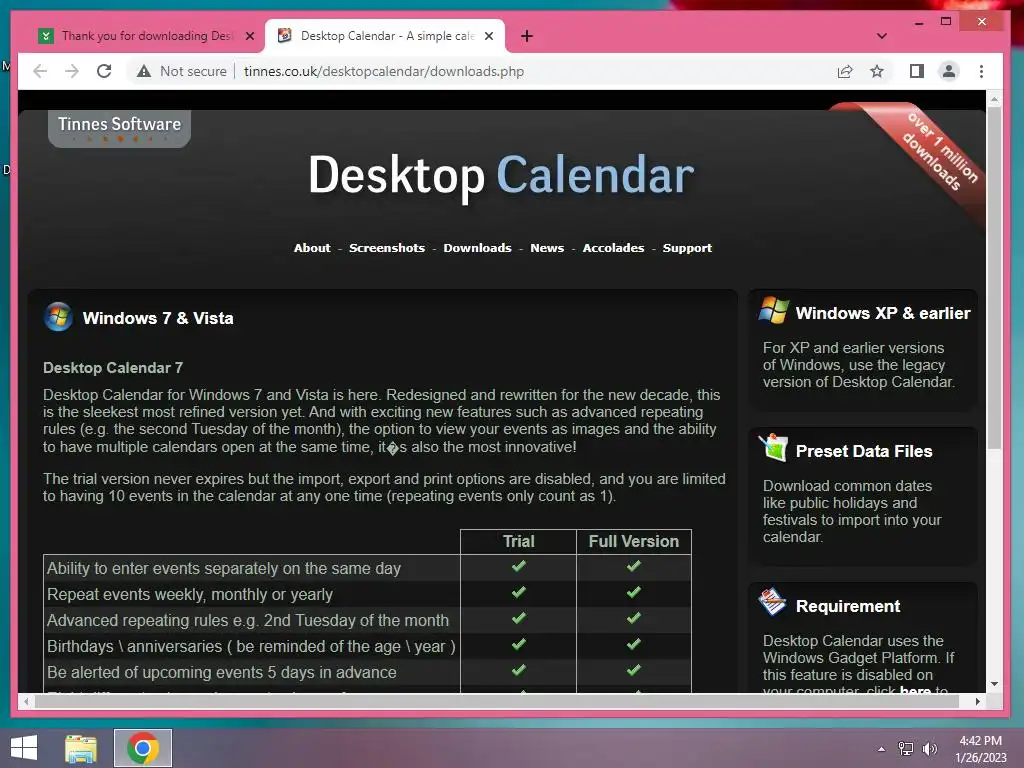Click the Windows XP flag icon

(x=774, y=310)
